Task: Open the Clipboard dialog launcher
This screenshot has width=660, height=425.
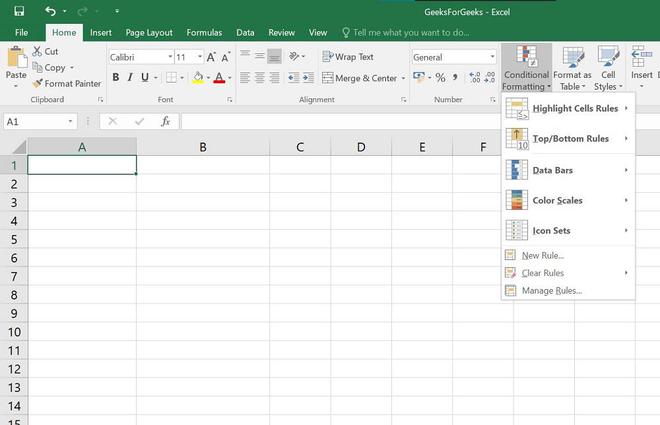Action: (101, 100)
